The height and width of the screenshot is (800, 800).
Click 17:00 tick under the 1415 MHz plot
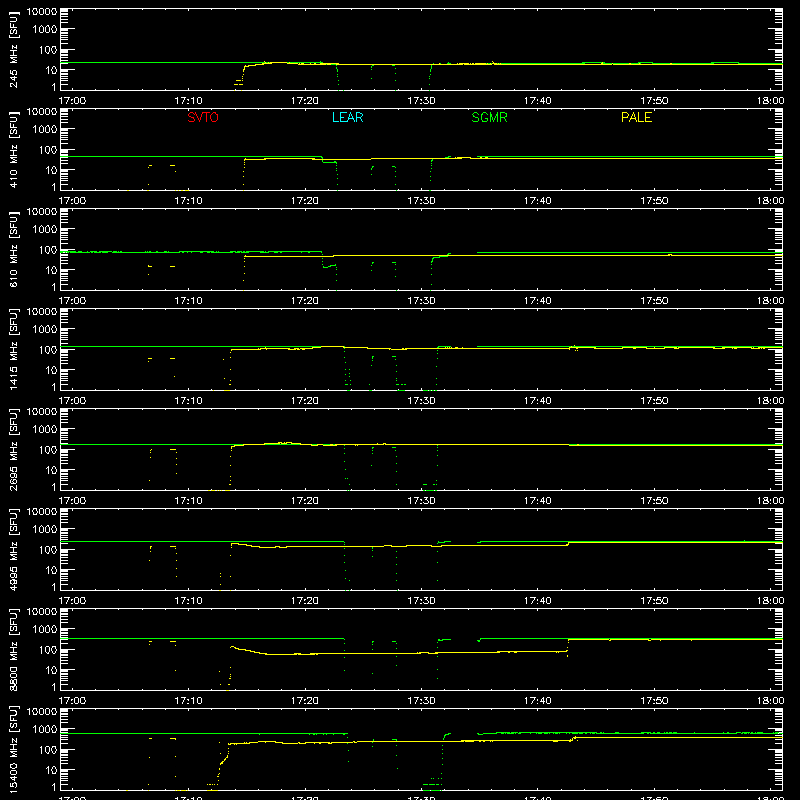[x=72, y=401]
